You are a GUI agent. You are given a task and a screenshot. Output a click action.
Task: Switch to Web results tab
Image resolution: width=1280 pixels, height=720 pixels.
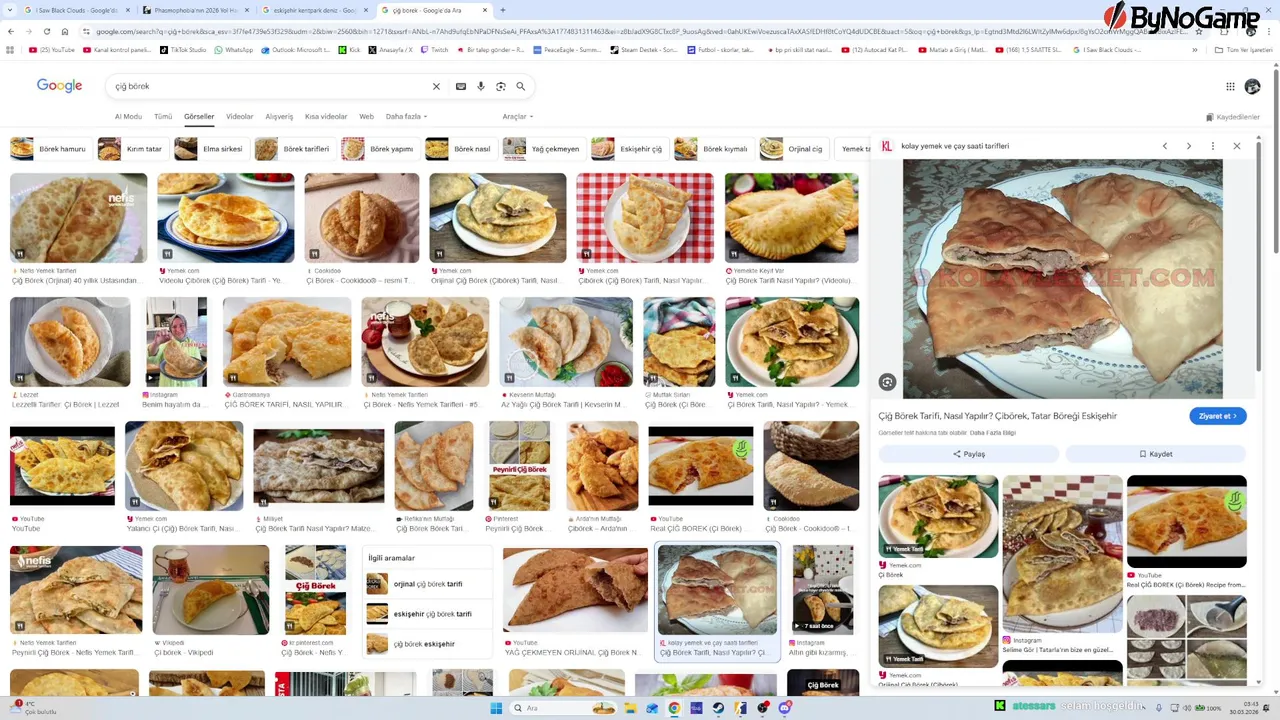pyautogui.click(x=366, y=117)
